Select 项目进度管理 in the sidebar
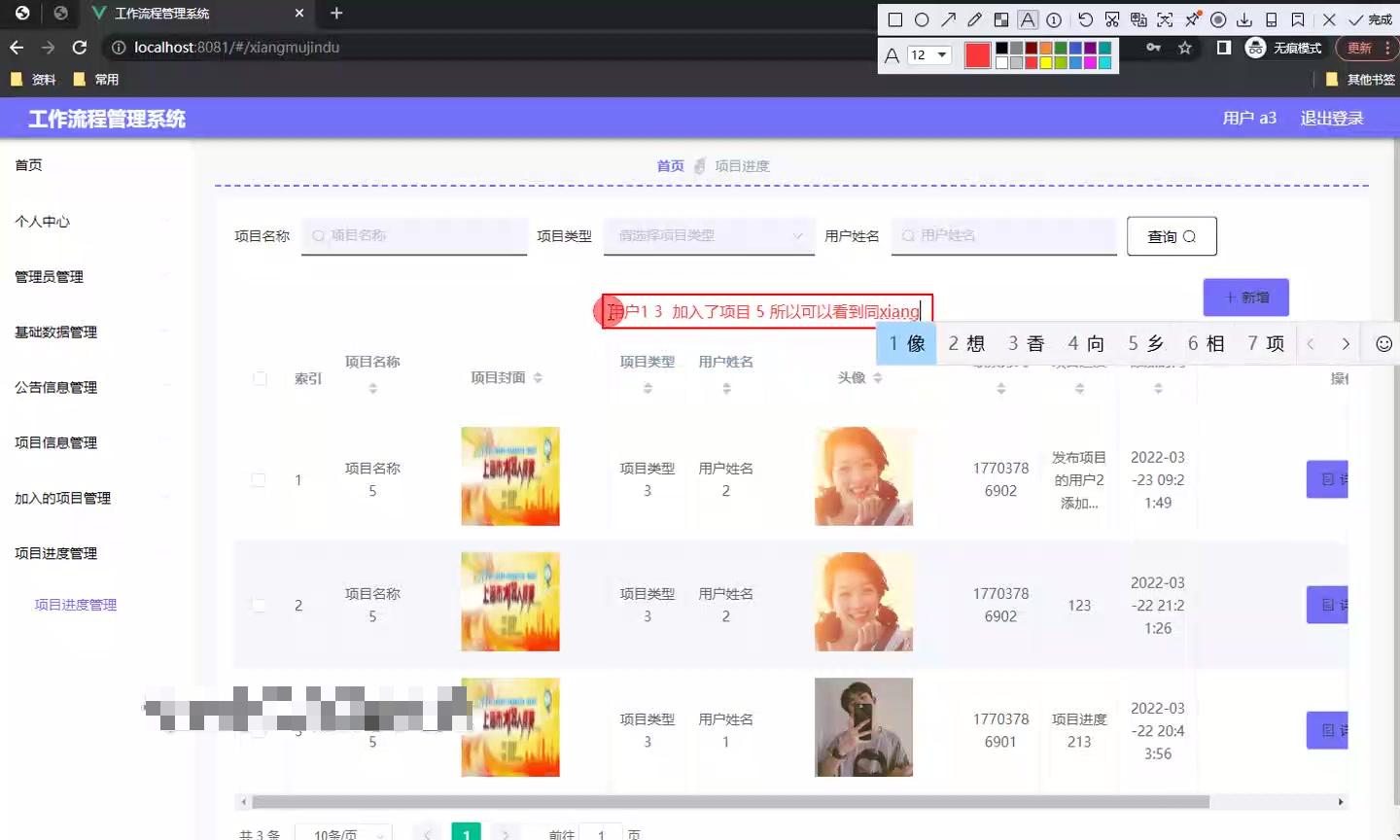Screen dimensions: 1400x840 77,605
